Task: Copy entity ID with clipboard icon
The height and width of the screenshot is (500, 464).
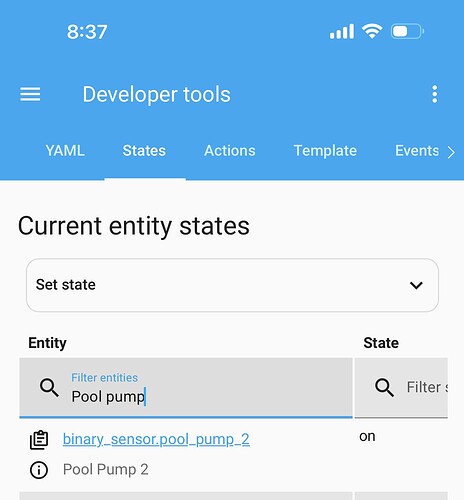Action: [x=39, y=440]
